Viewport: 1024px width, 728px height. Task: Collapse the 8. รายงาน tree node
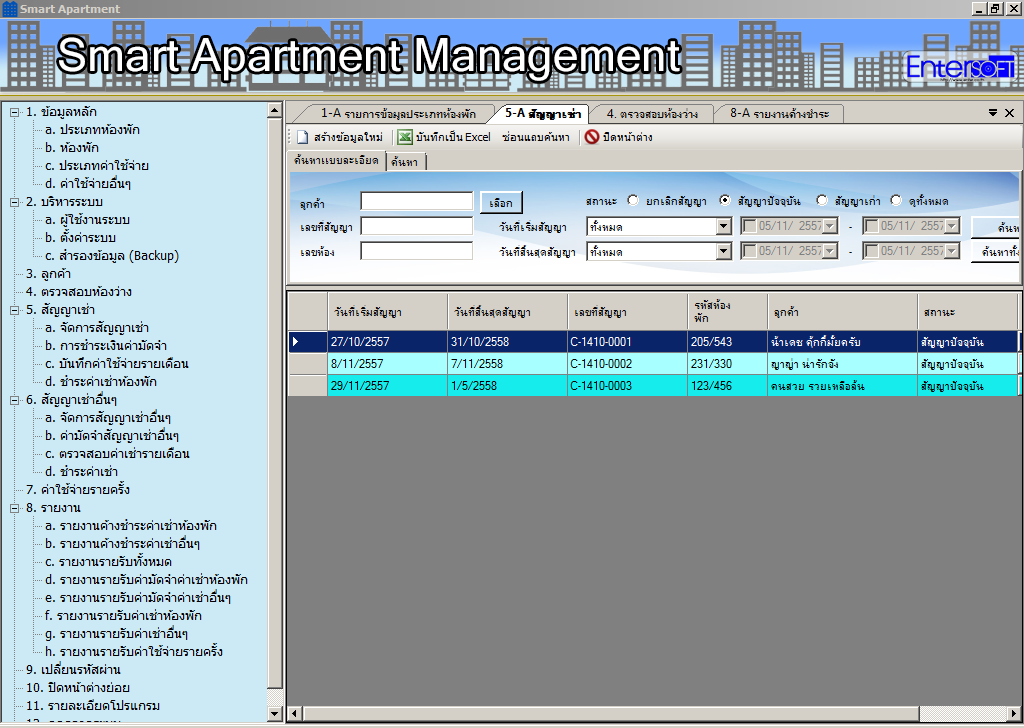[x=14, y=508]
